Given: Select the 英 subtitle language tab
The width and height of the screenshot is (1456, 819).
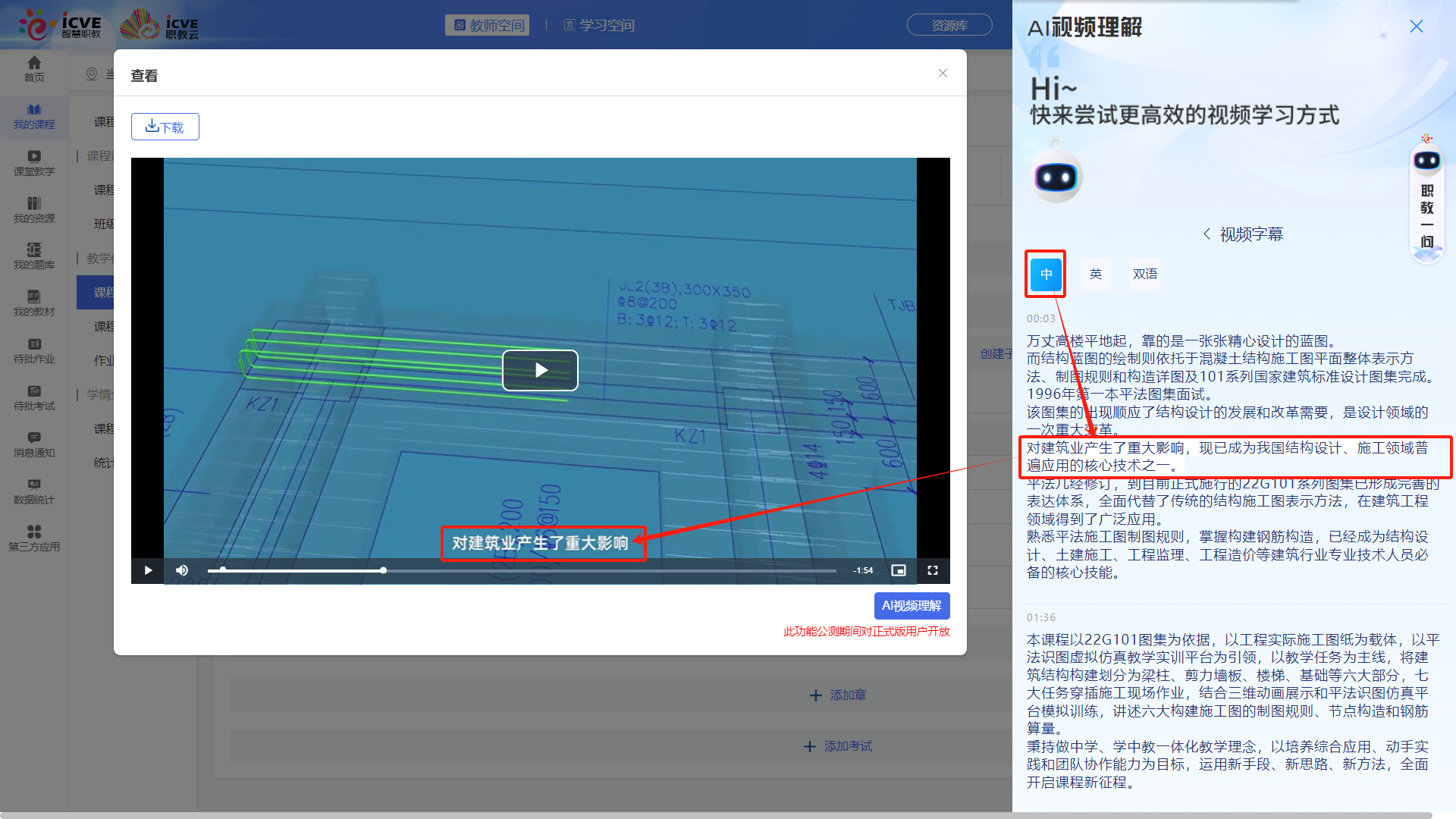Looking at the screenshot, I should coord(1095,275).
